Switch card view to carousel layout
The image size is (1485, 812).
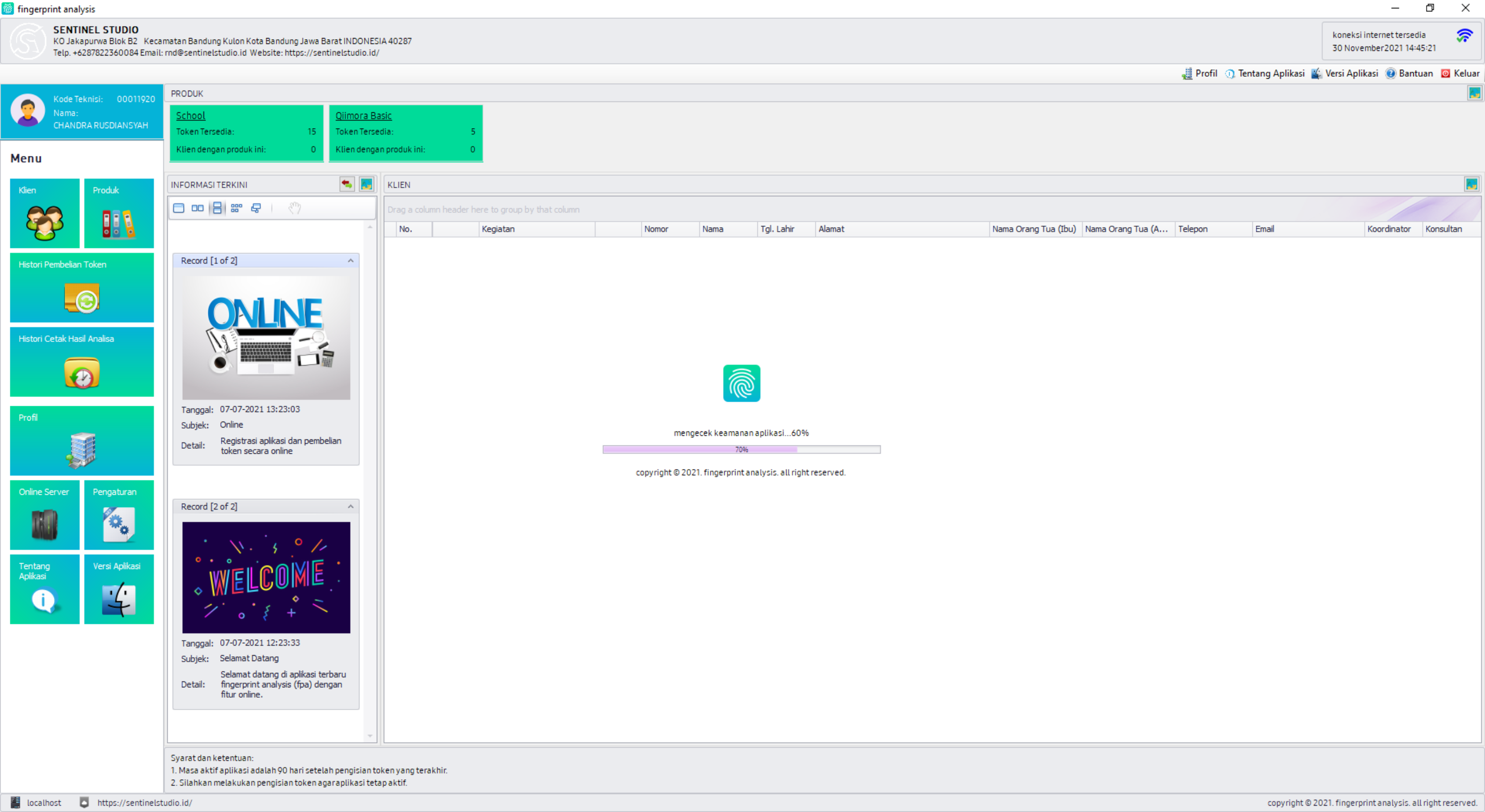click(256, 208)
